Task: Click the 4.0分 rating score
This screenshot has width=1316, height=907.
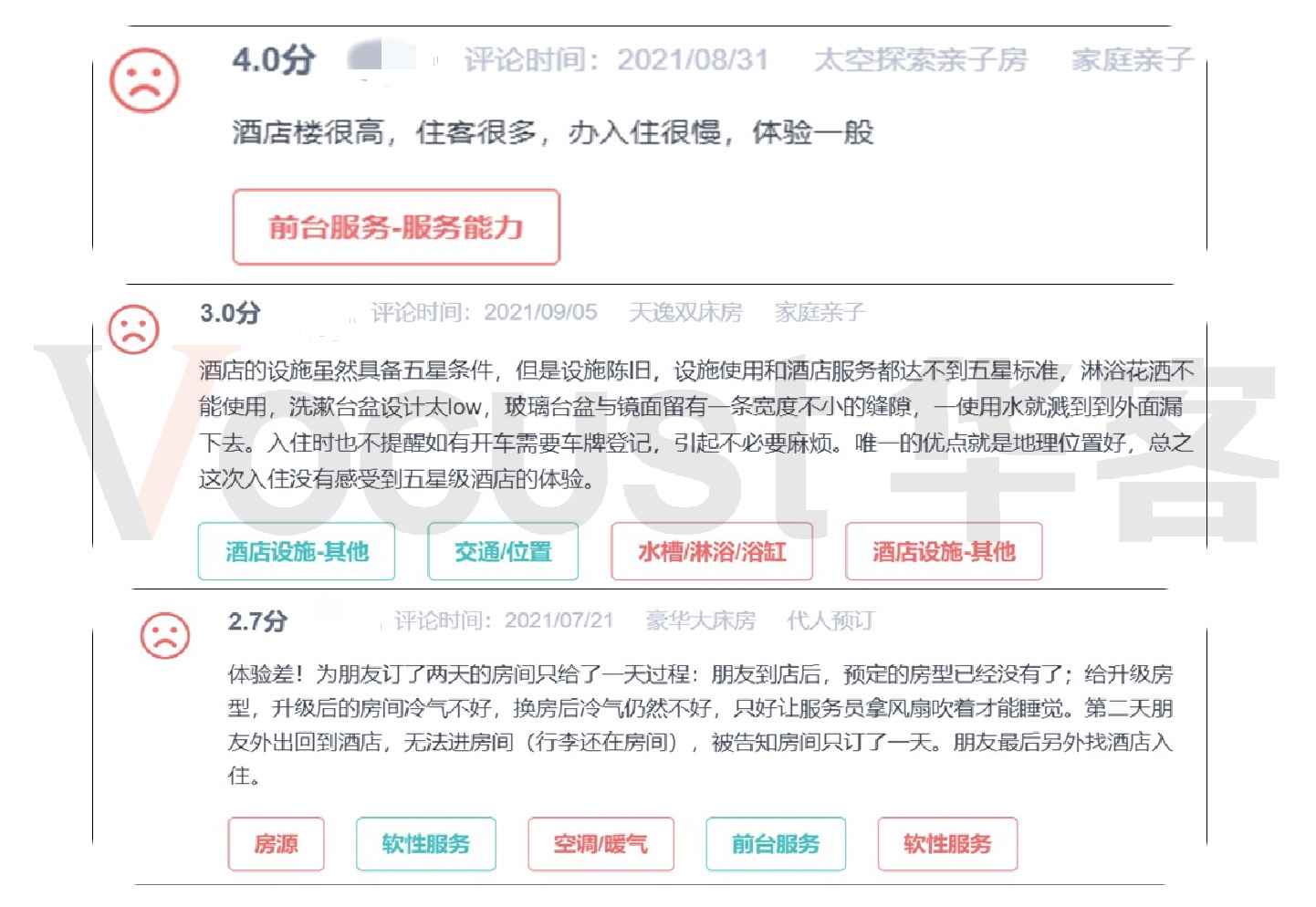Action: [x=274, y=60]
